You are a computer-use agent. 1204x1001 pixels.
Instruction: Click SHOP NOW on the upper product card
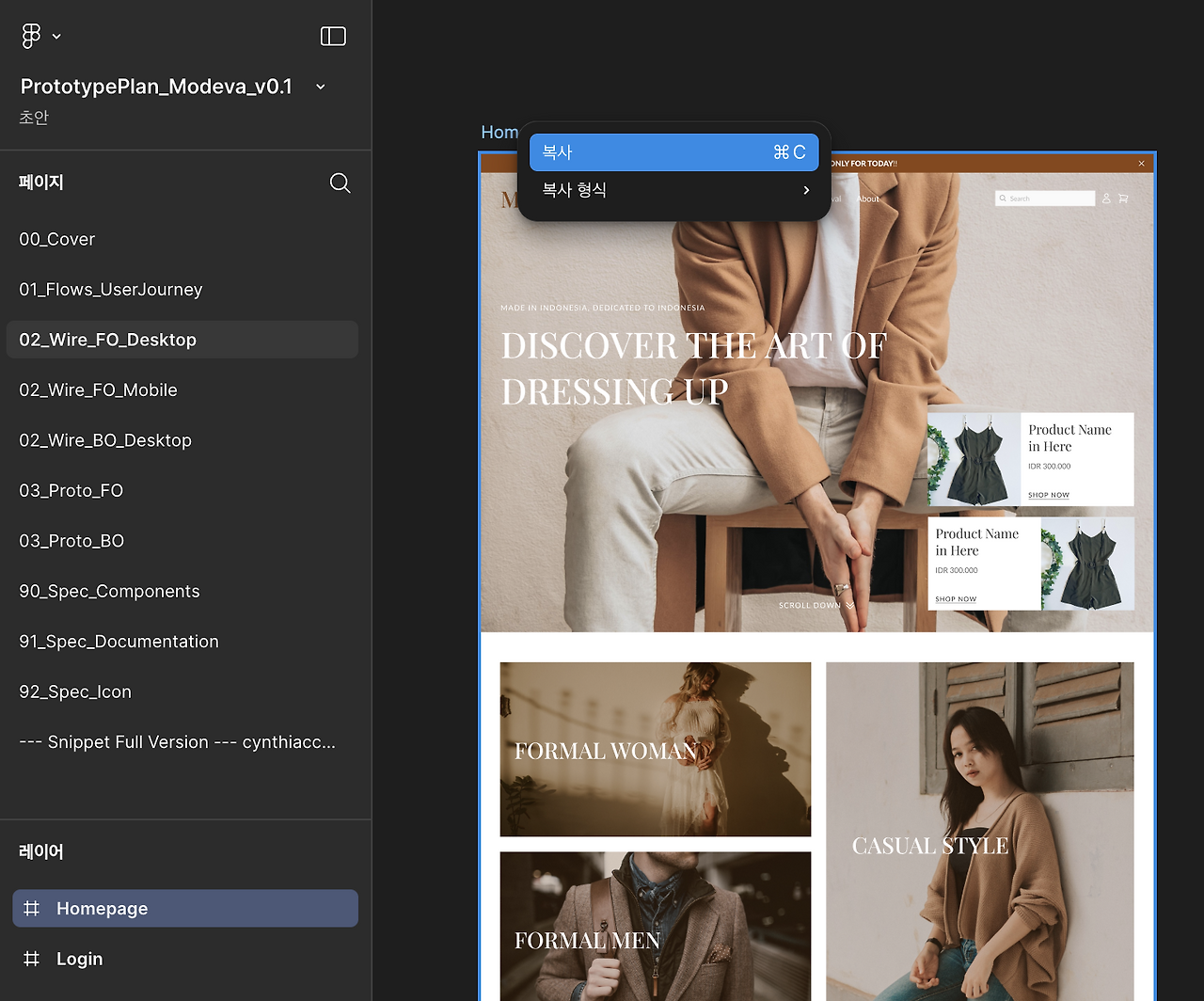pyautogui.click(x=1049, y=495)
